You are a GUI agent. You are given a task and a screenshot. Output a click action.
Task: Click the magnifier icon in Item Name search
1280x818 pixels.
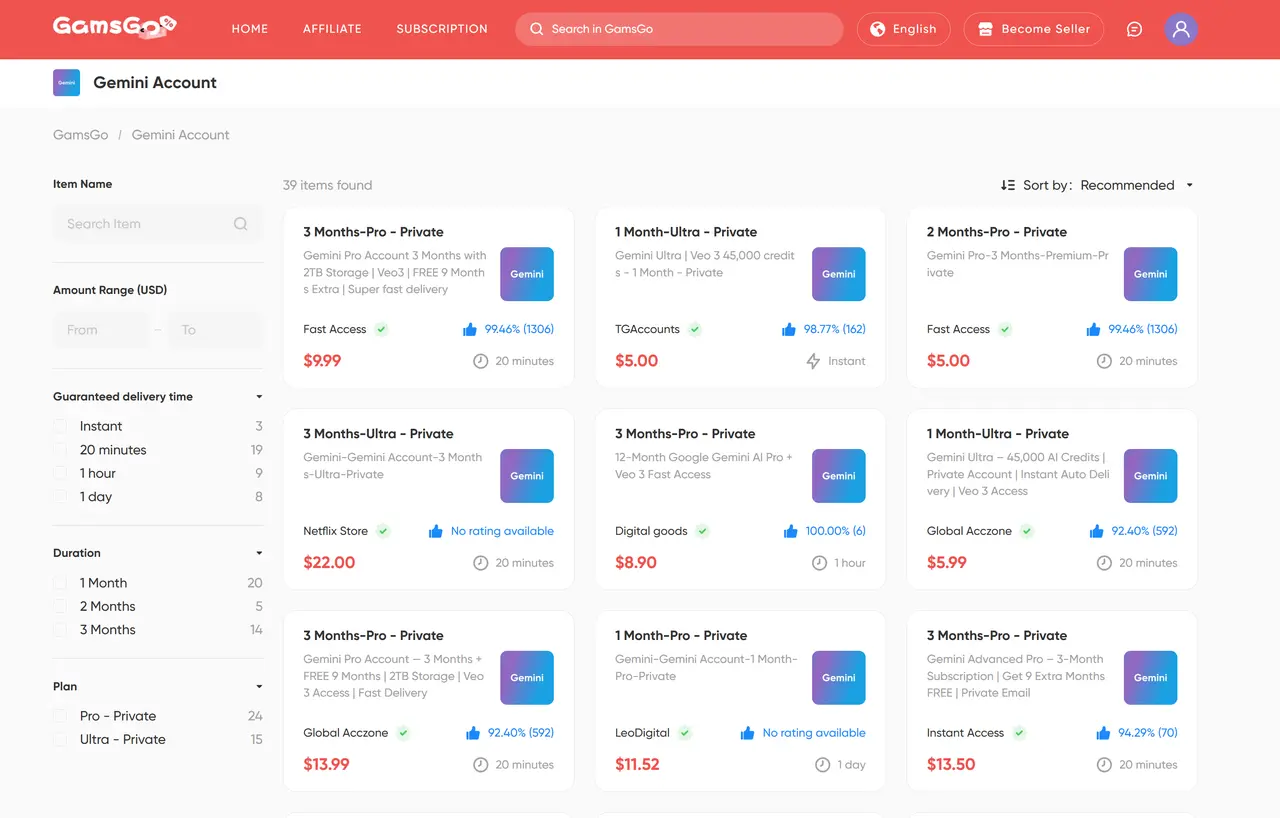pyautogui.click(x=240, y=224)
